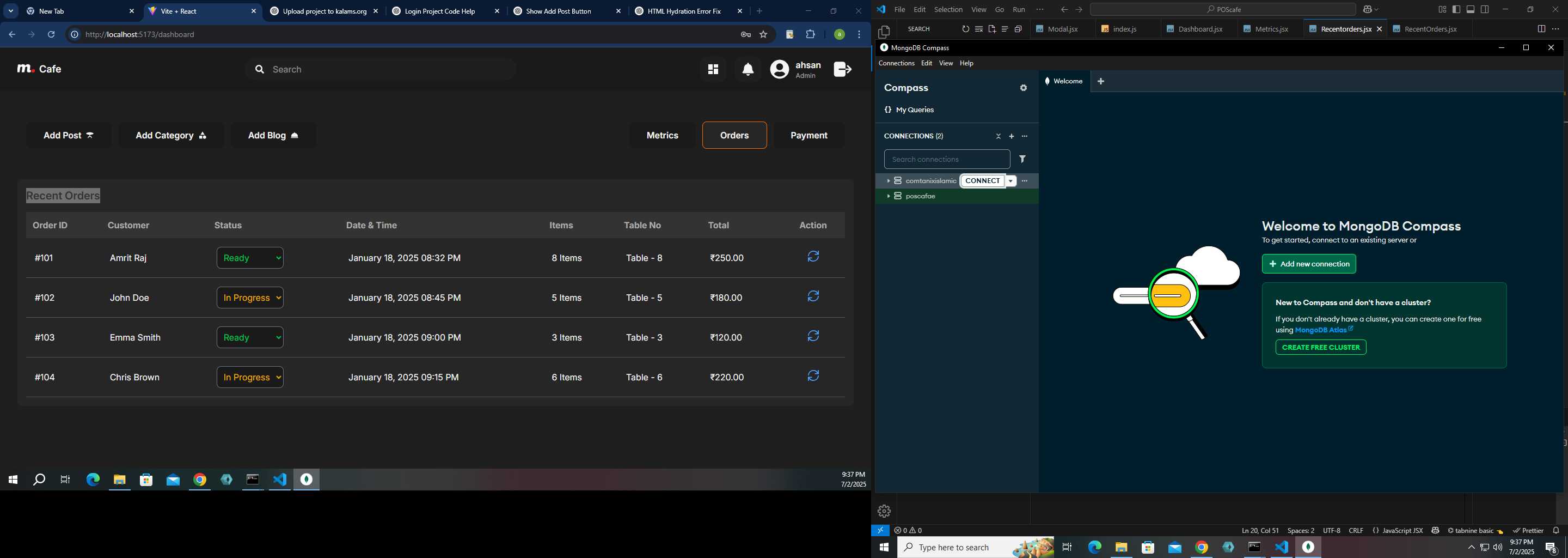Image resolution: width=1568 pixels, height=558 pixels.
Task: Refresh Chris Brown's order #104
Action: coord(813,376)
